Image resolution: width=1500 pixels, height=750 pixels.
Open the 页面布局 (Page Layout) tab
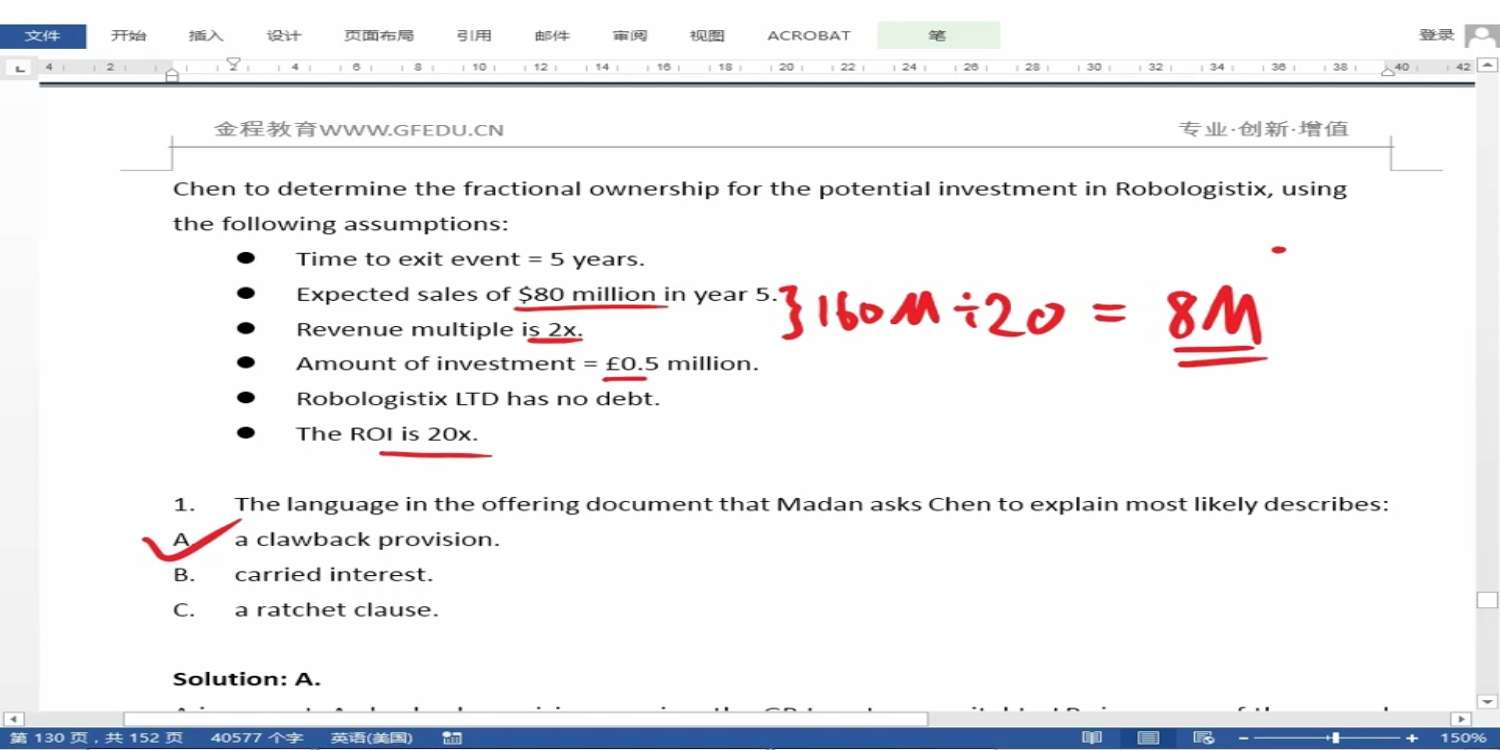[378, 36]
